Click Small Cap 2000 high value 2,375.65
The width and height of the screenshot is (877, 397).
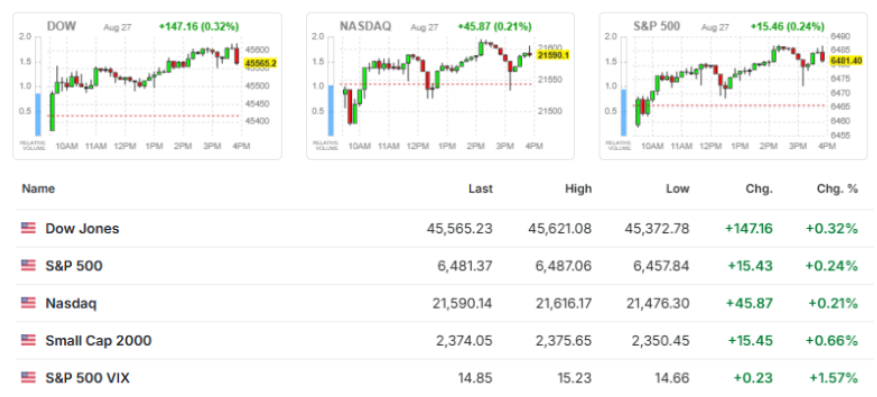pyautogui.click(x=564, y=341)
